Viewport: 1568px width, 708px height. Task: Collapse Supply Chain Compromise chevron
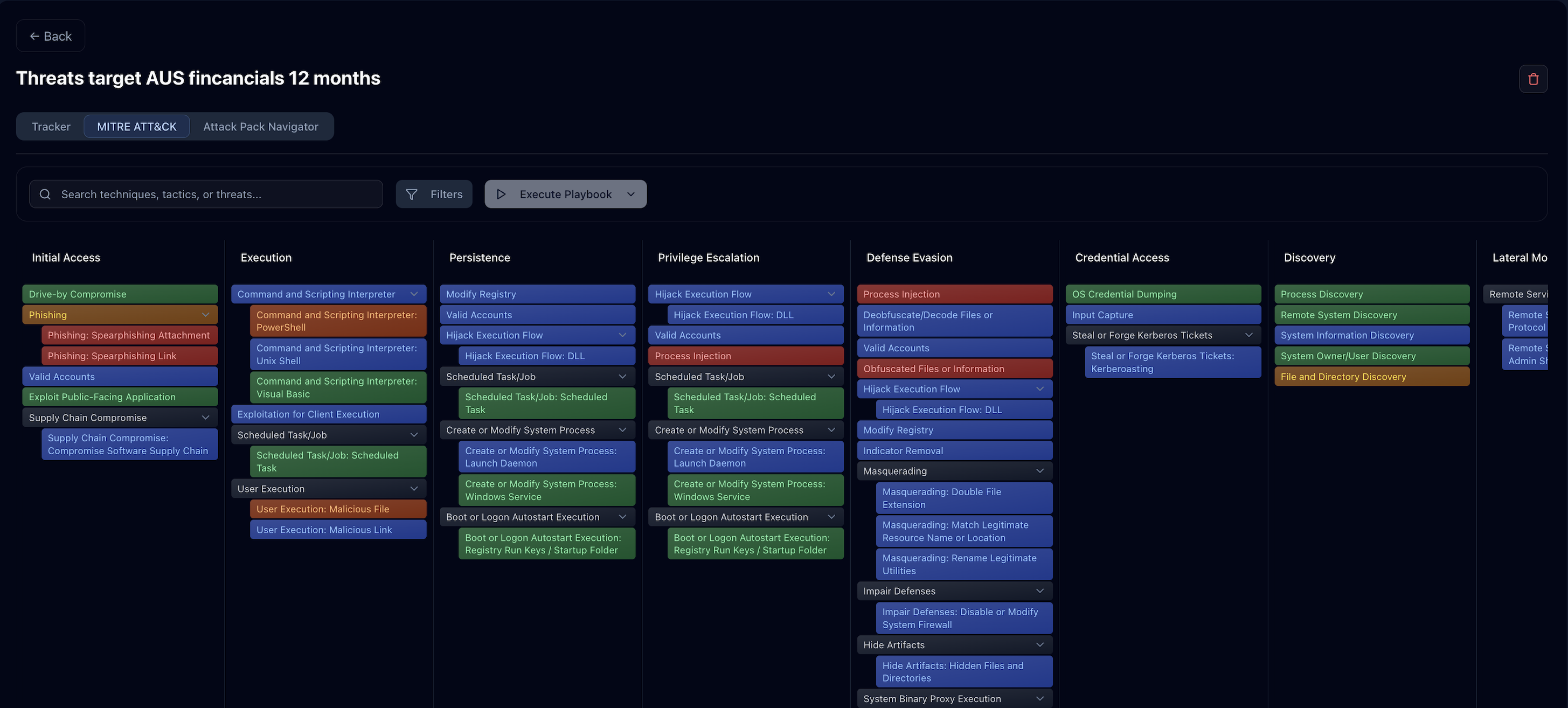tap(206, 418)
